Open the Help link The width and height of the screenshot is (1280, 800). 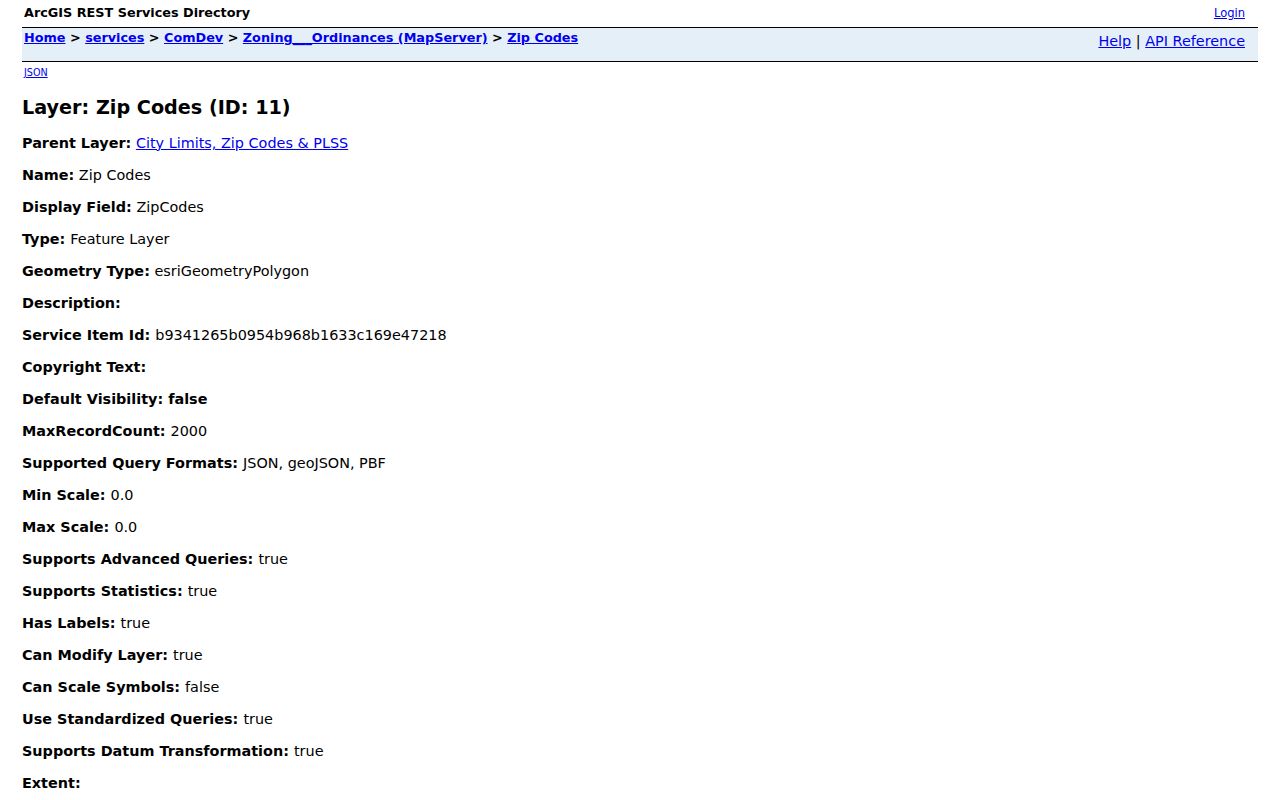(x=1114, y=41)
